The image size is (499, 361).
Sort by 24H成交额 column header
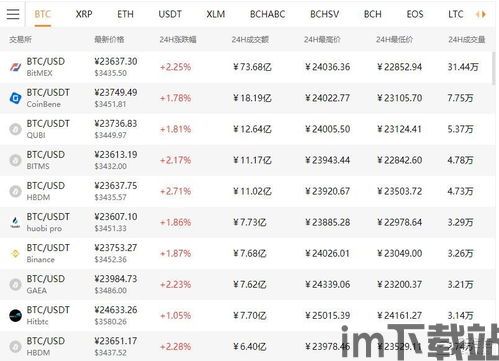pos(250,39)
